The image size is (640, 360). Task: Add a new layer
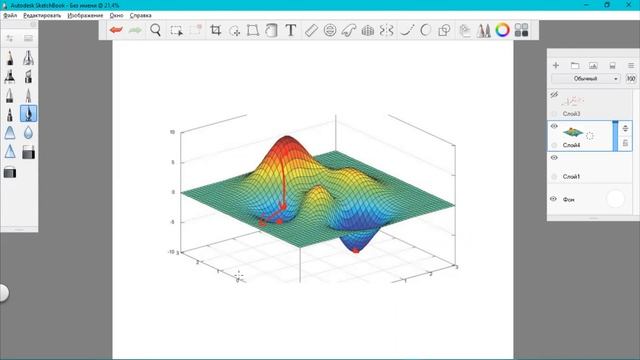(556, 65)
